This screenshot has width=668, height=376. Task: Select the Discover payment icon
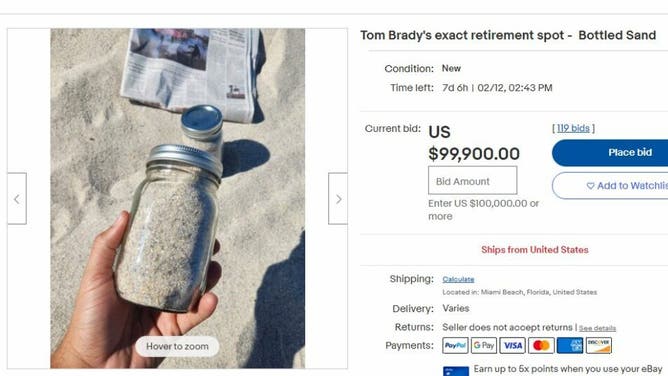tap(599, 345)
